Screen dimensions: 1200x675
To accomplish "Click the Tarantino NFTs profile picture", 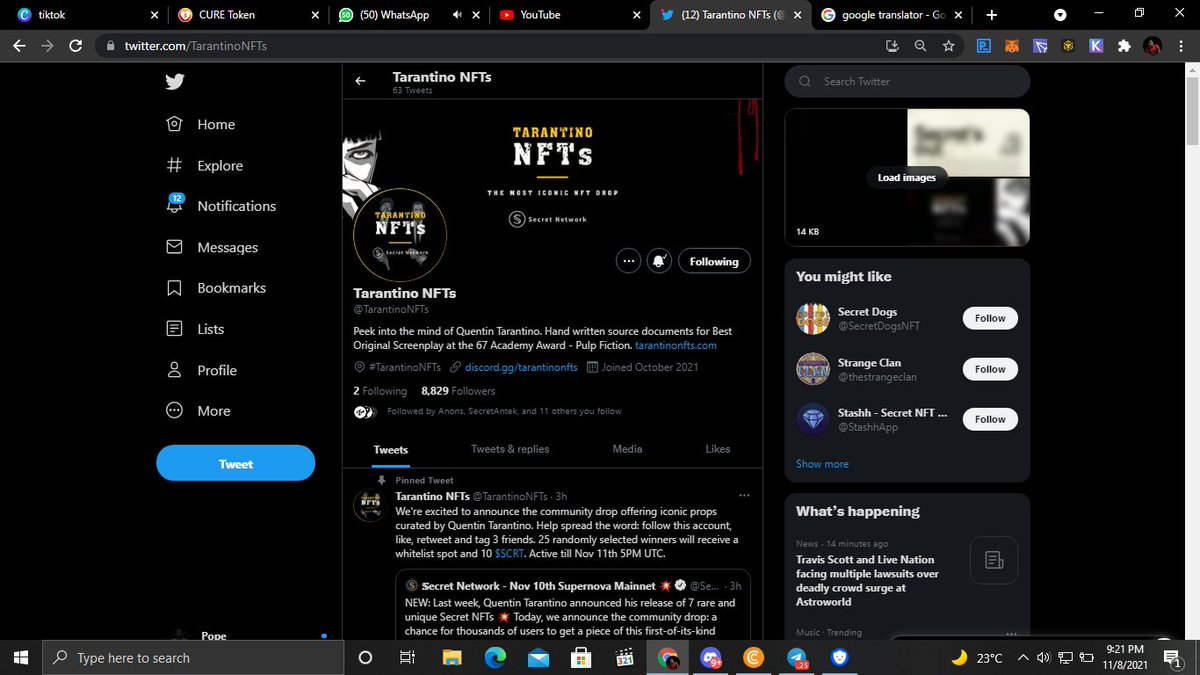I will point(400,234).
